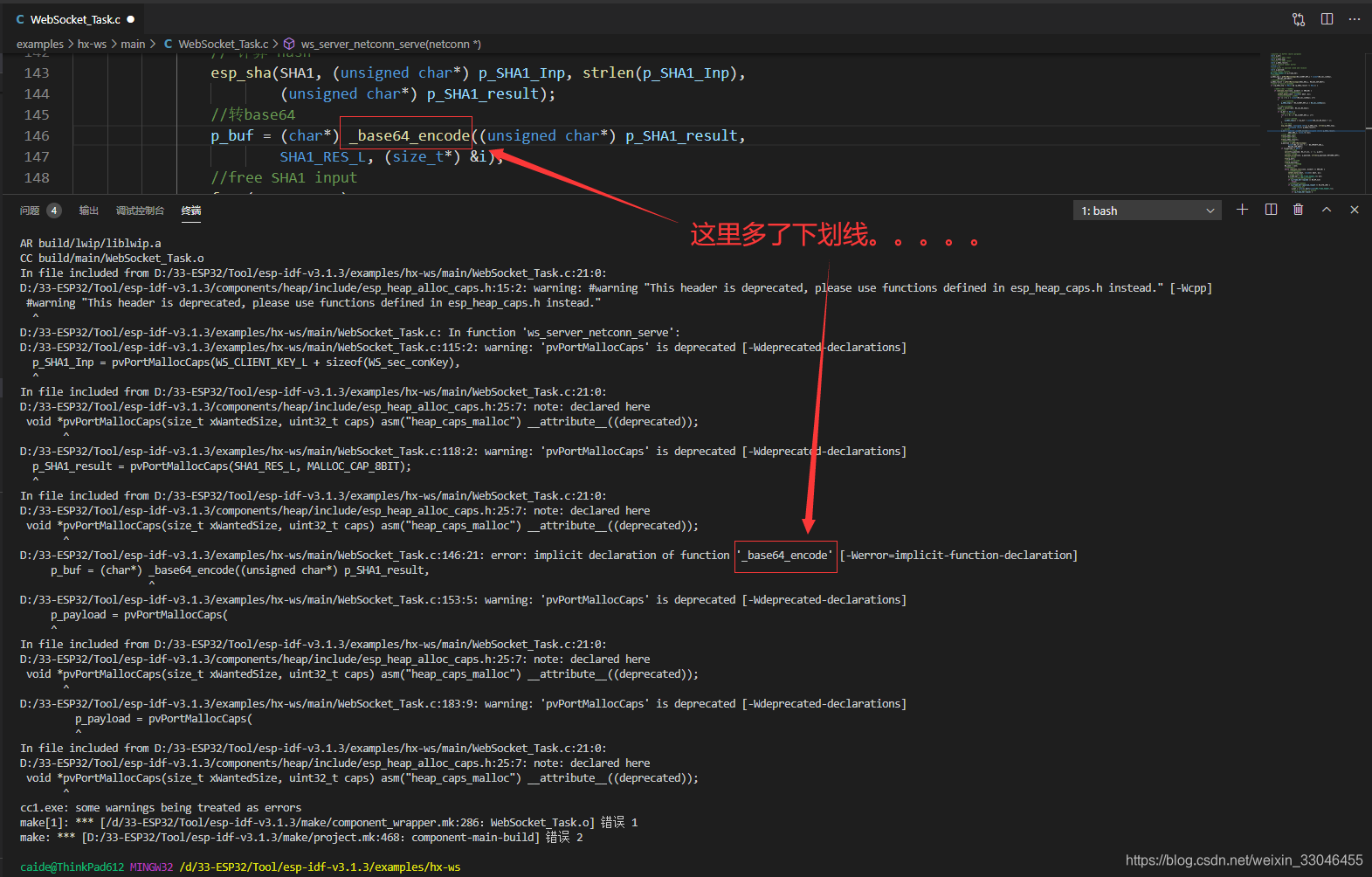The width and height of the screenshot is (1372, 877).
Task: Click 'make[1]: *** component_wrapper.mk:286' error line
Action: (329, 823)
